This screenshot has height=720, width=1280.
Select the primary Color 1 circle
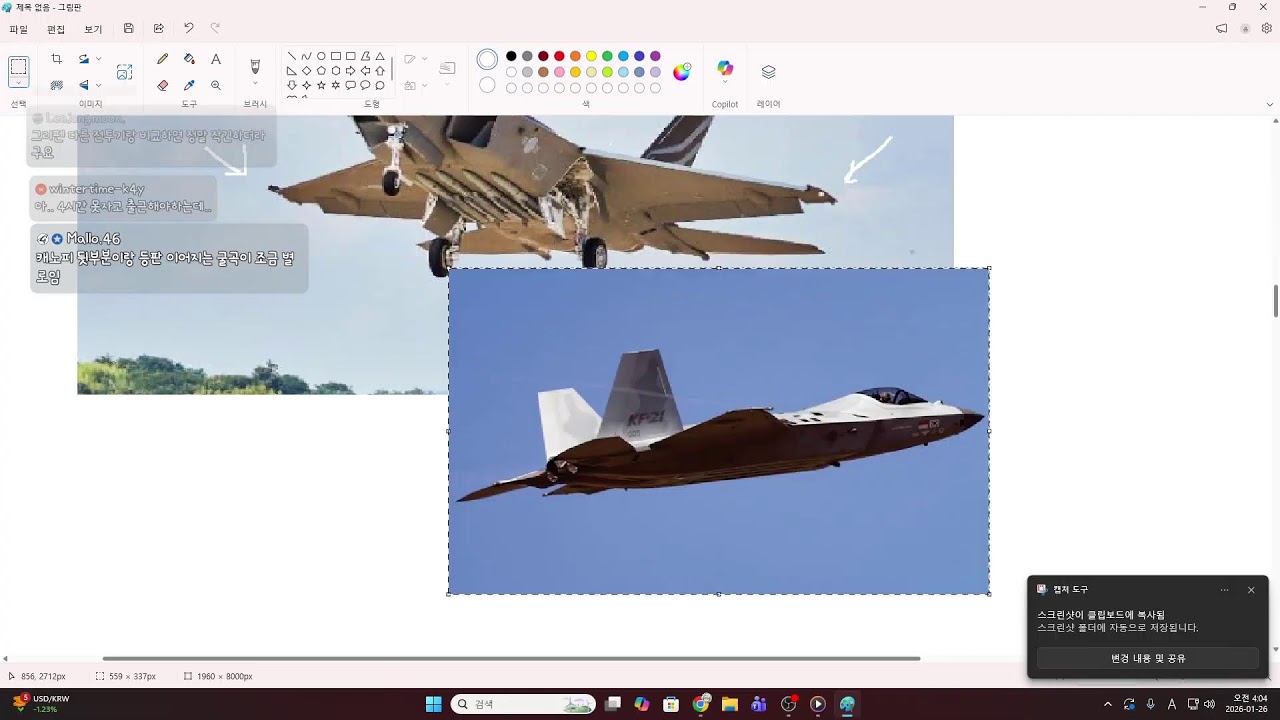pyautogui.click(x=487, y=60)
